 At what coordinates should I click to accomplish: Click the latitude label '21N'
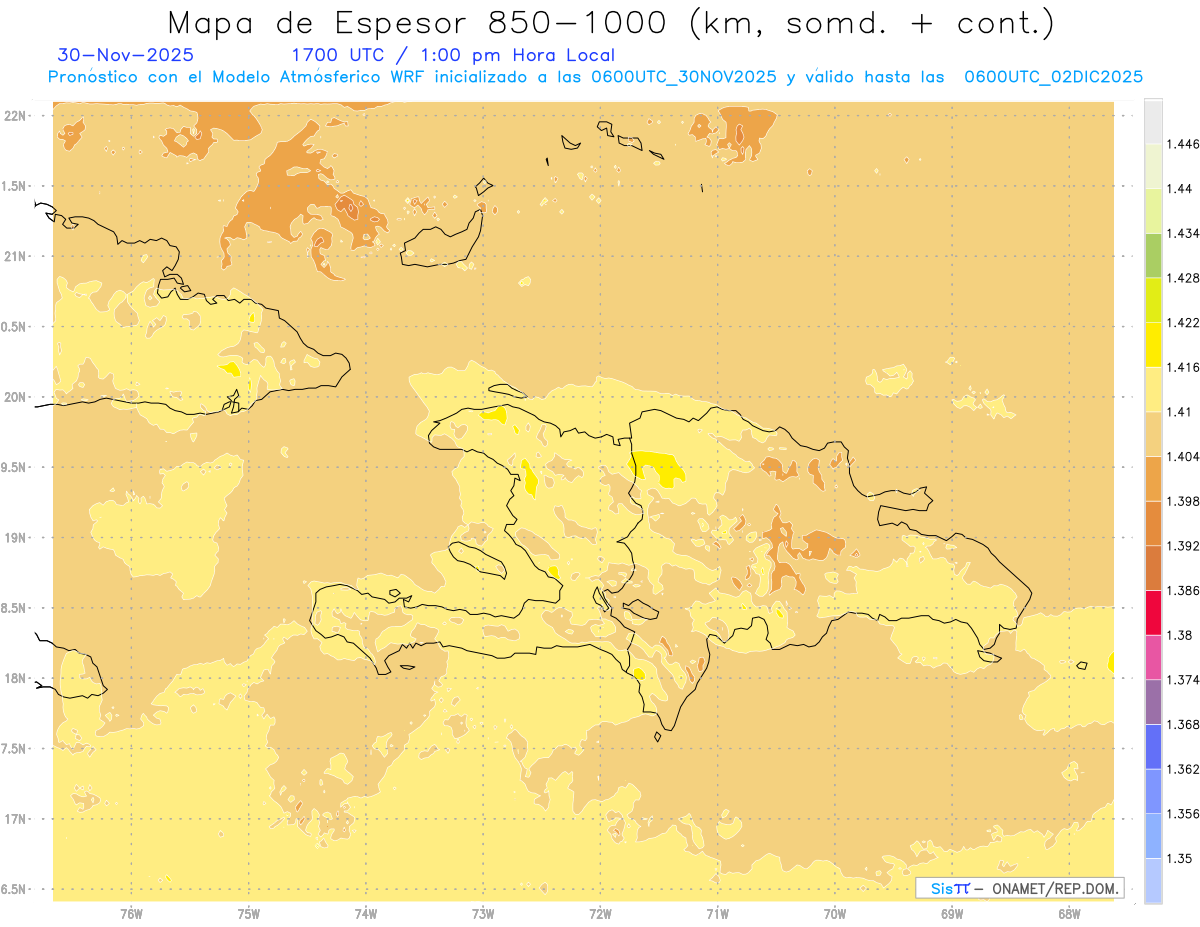coord(16,257)
